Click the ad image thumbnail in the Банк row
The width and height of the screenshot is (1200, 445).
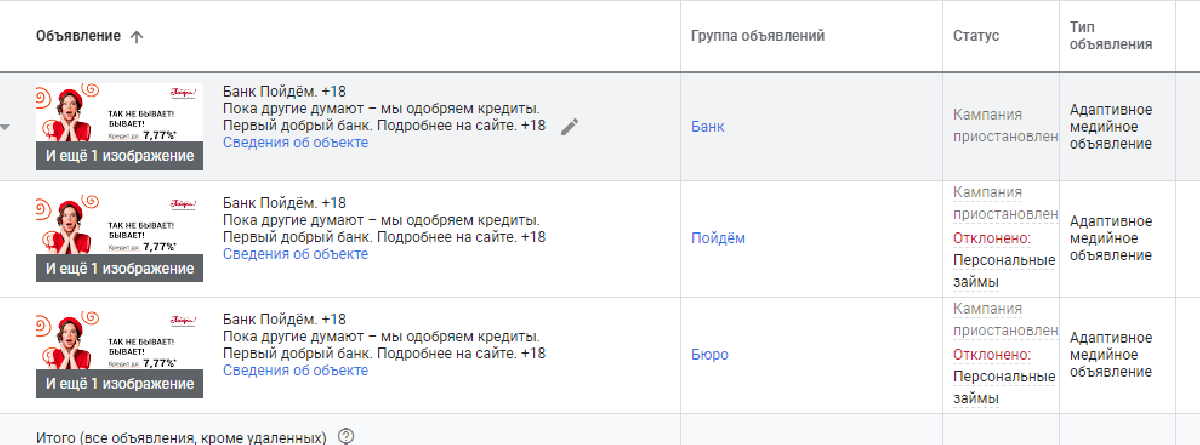click(x=119, y=113)
